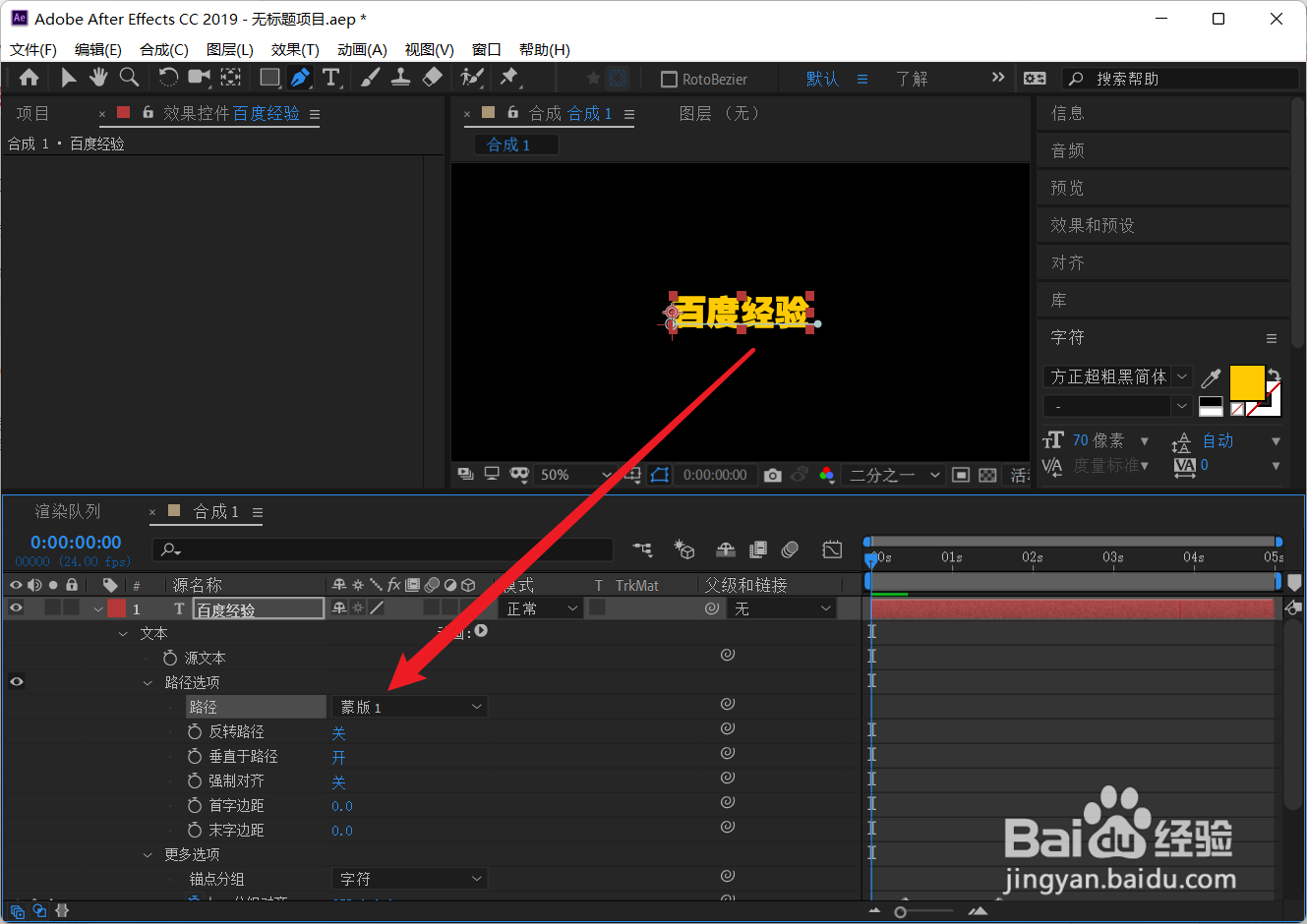
Task: Toggle mask and shape path visibility
Action: click(660, 475)
